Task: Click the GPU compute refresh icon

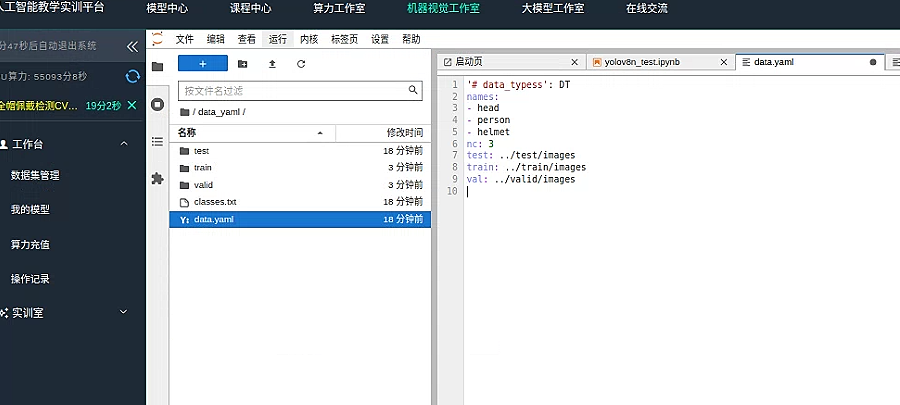Action: 133,76
